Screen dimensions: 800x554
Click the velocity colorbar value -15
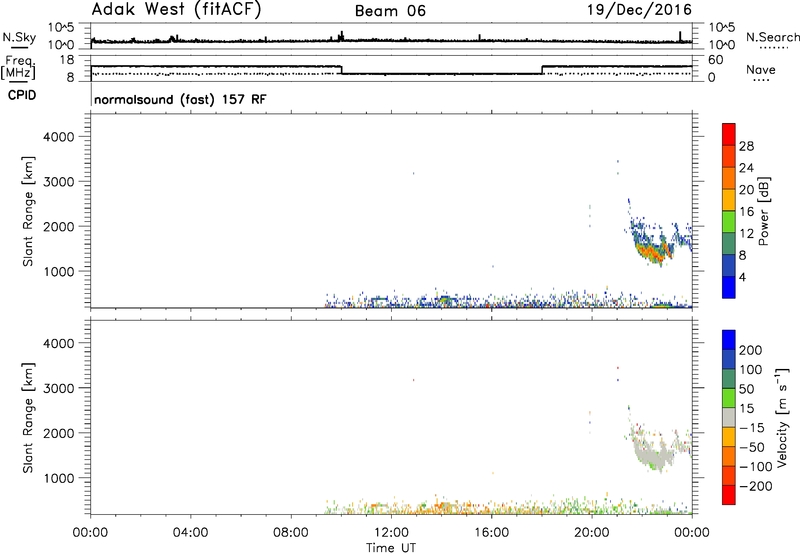[752, 428]
